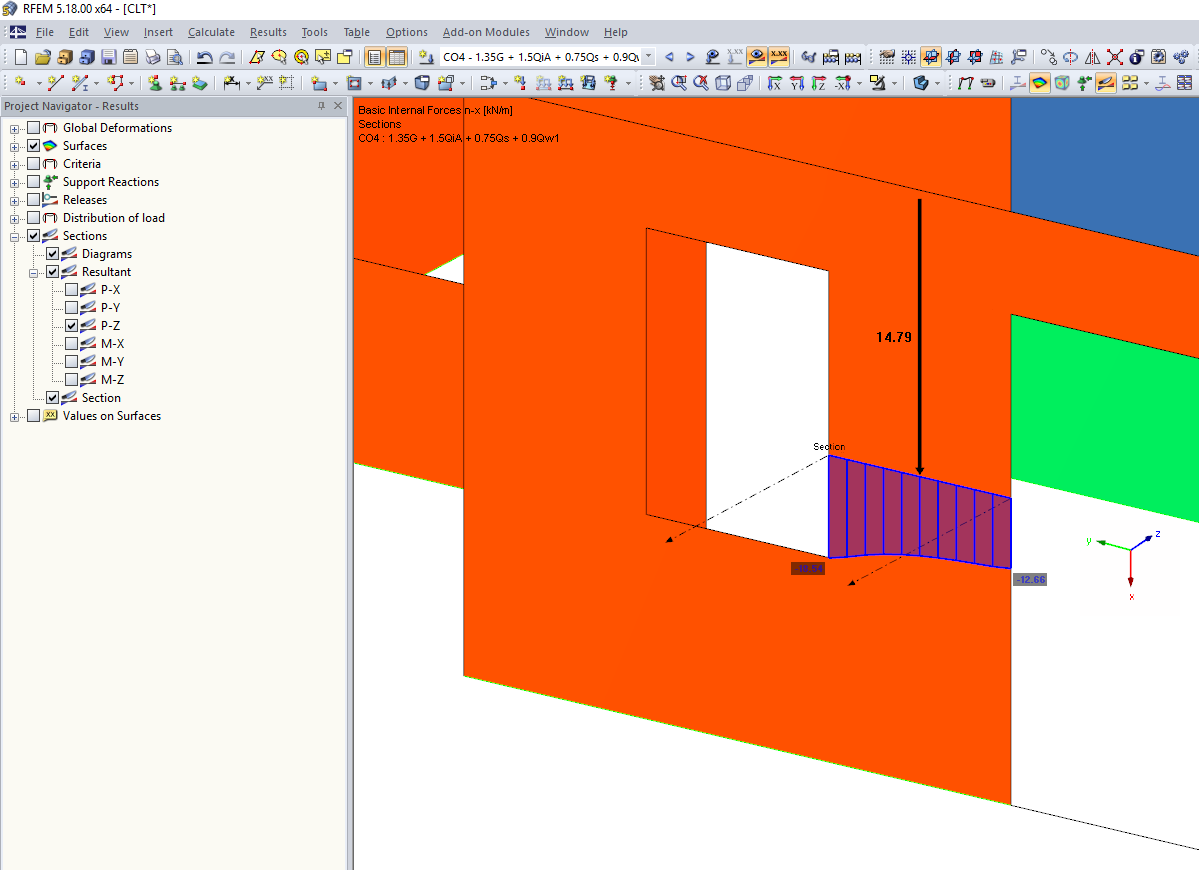Check the M-Y resultant checkbox
1199x870 pixels.
(x=71, y=362)
